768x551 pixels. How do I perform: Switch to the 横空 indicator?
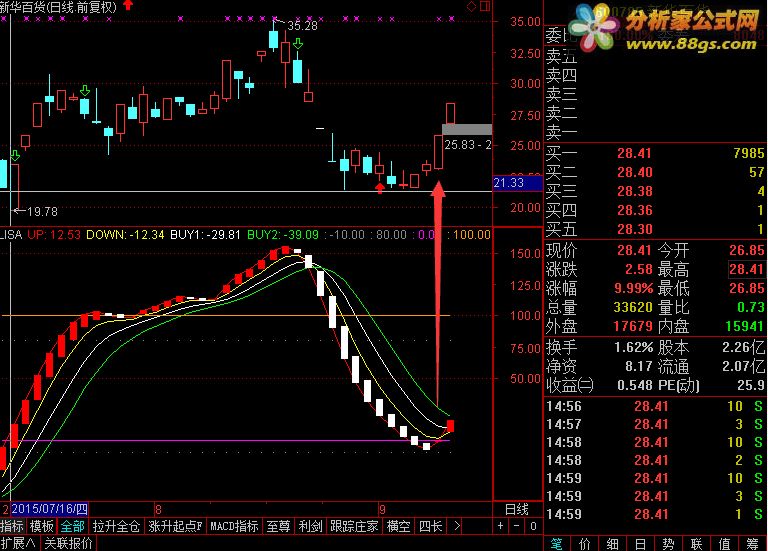click(x=398, y=526)
